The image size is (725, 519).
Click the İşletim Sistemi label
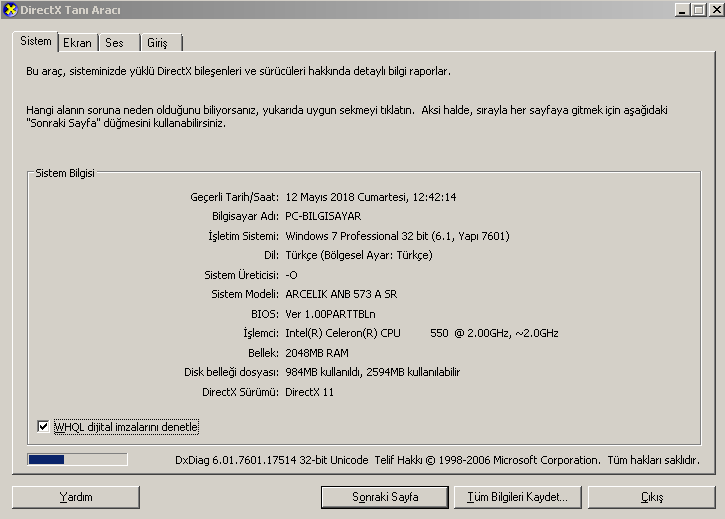tap(243, 236)
